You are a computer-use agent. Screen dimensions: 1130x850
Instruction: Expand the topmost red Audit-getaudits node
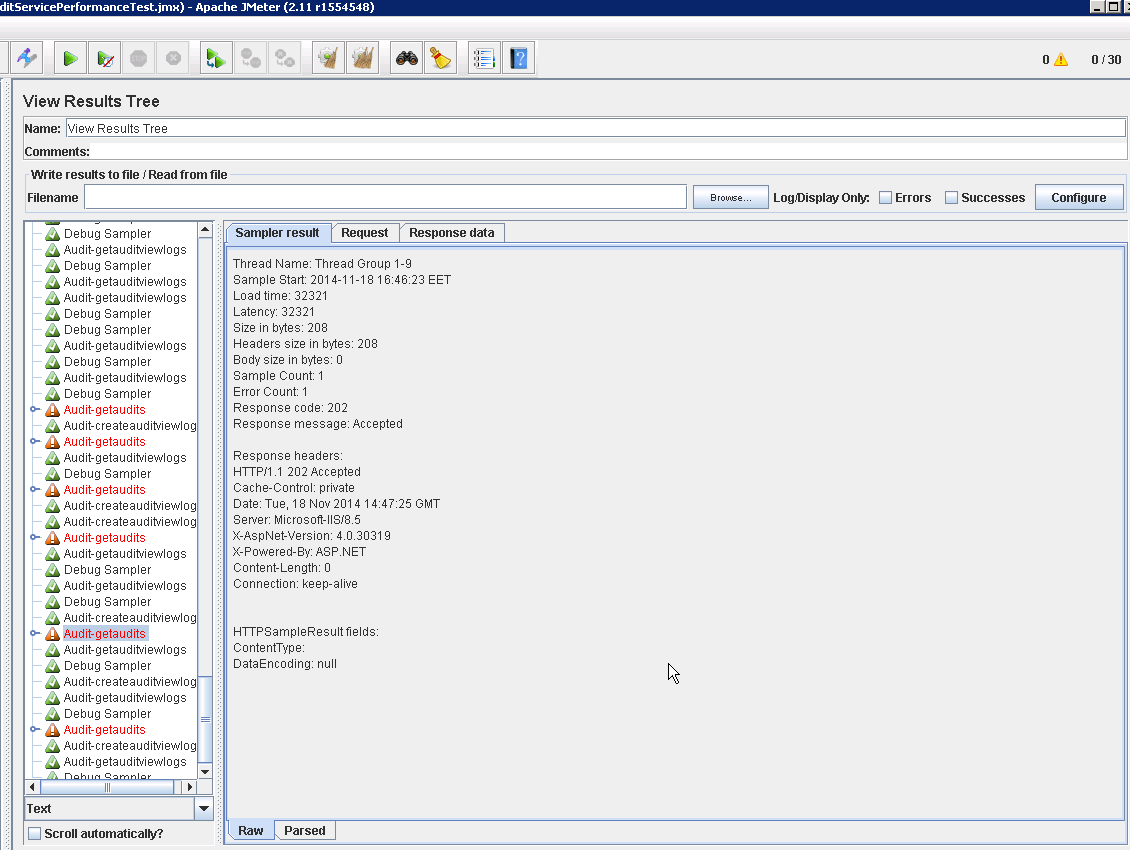coord(31,409)
